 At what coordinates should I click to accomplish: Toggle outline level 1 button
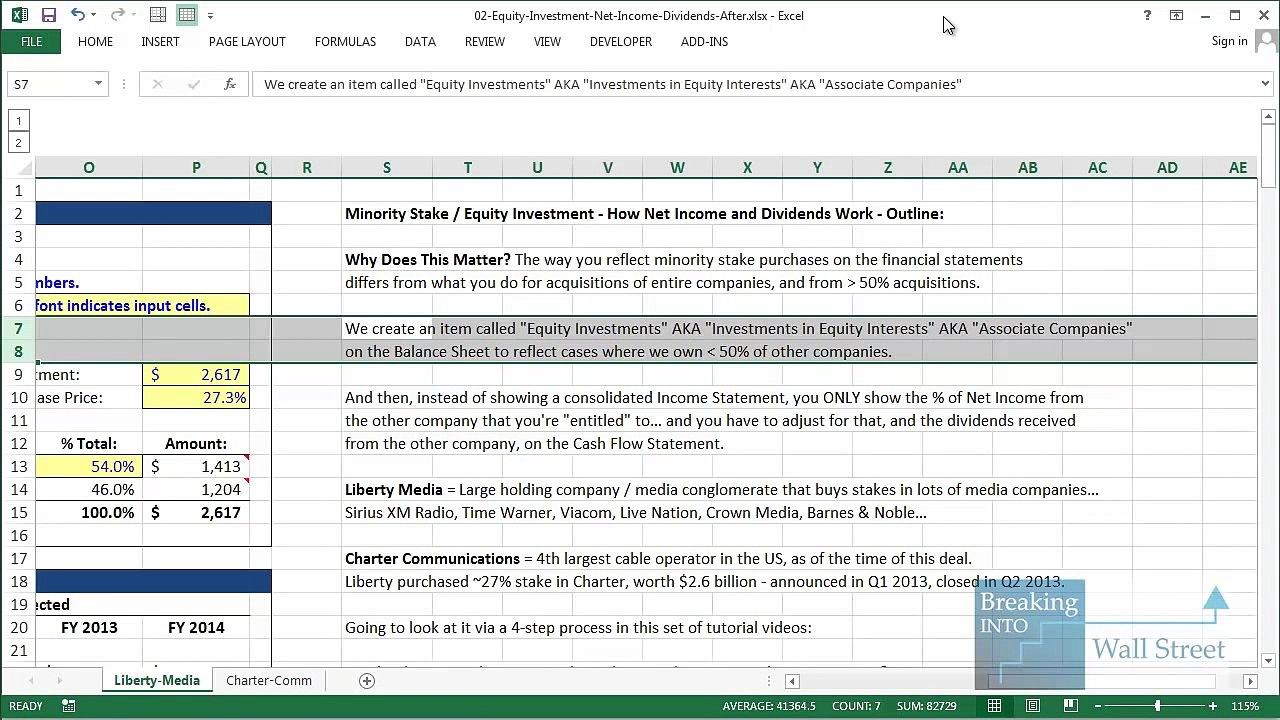coord(18,121)
